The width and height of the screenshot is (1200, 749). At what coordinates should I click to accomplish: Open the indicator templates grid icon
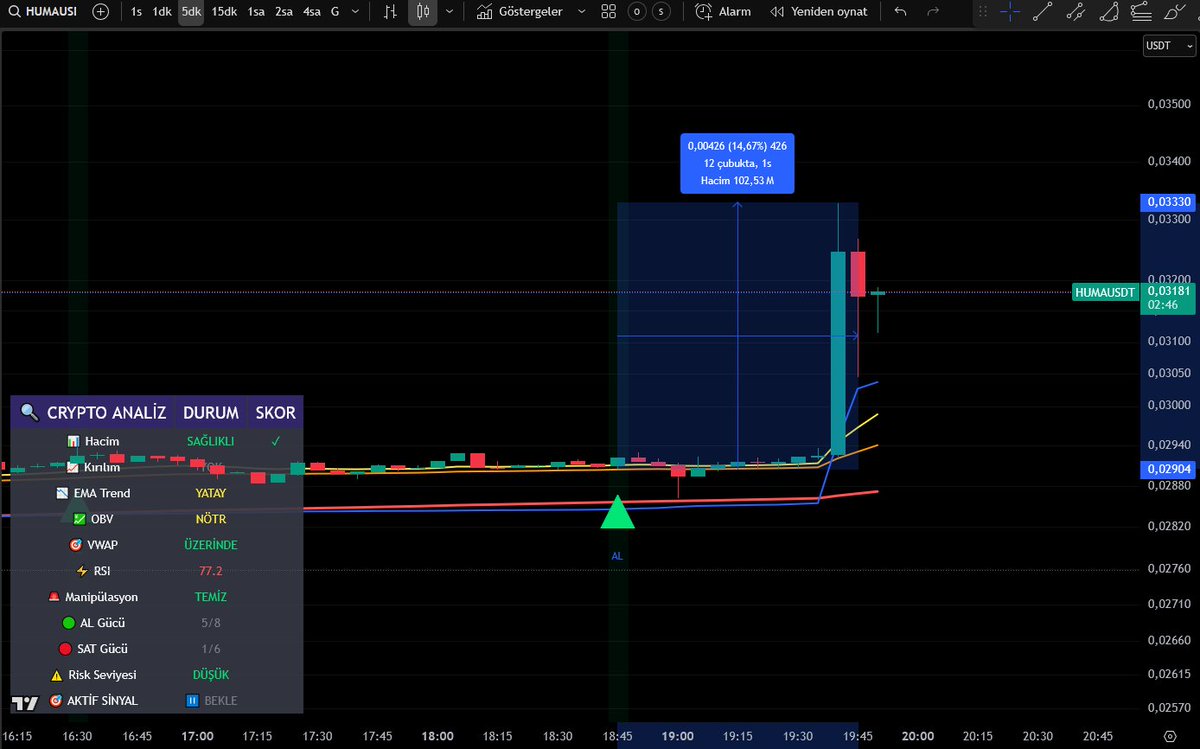(608, 12)
